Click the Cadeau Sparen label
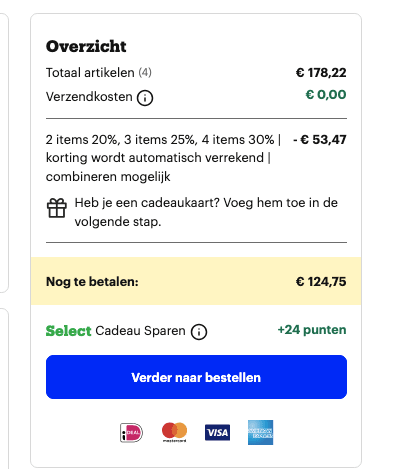This screenshot has height=469, width=394. click(x=140, y=331)
